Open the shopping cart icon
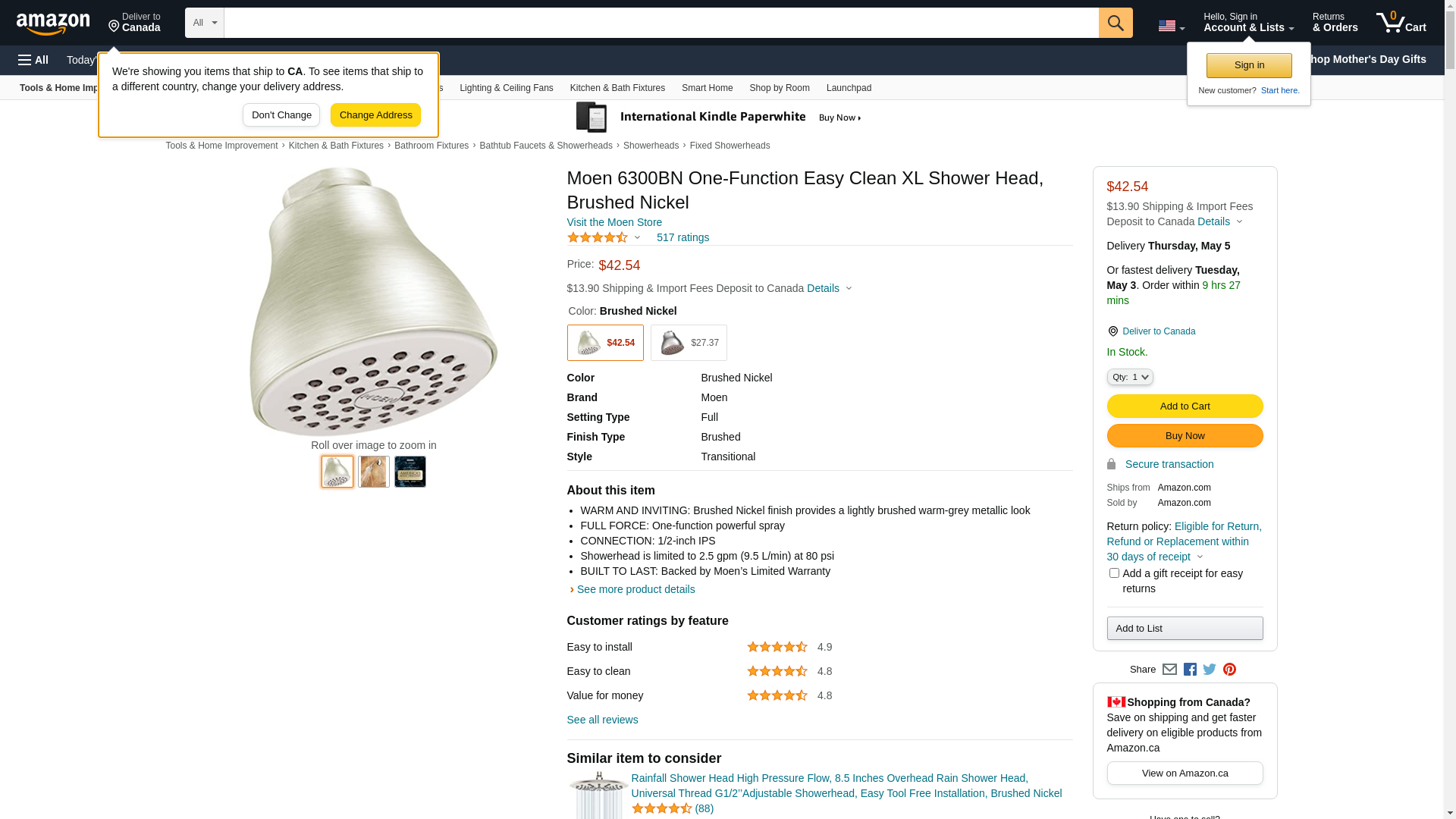Screen dimensions: 1456x819 click(1401, 23)
